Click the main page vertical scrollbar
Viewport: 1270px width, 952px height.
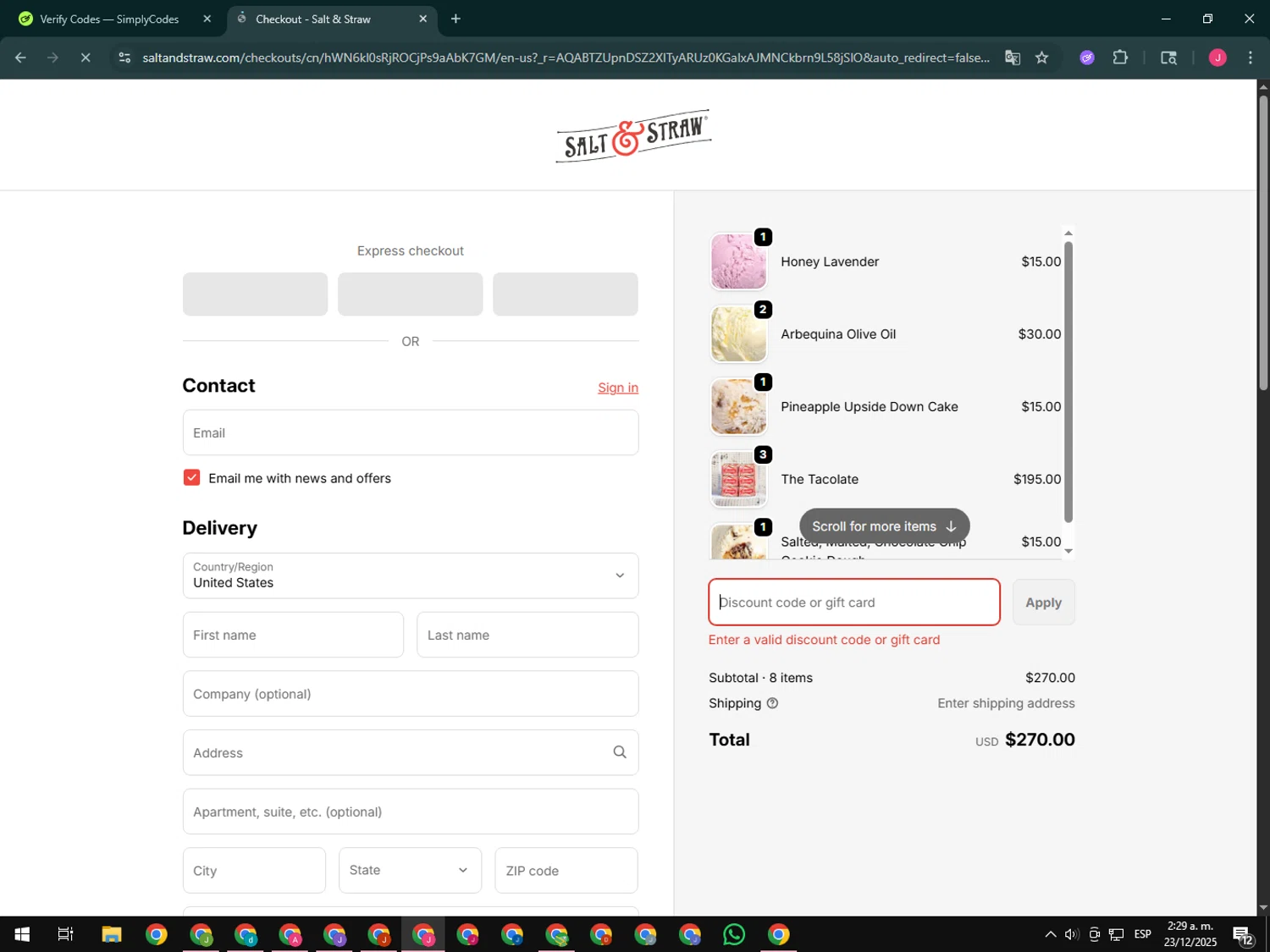(x=1263, y=243)
